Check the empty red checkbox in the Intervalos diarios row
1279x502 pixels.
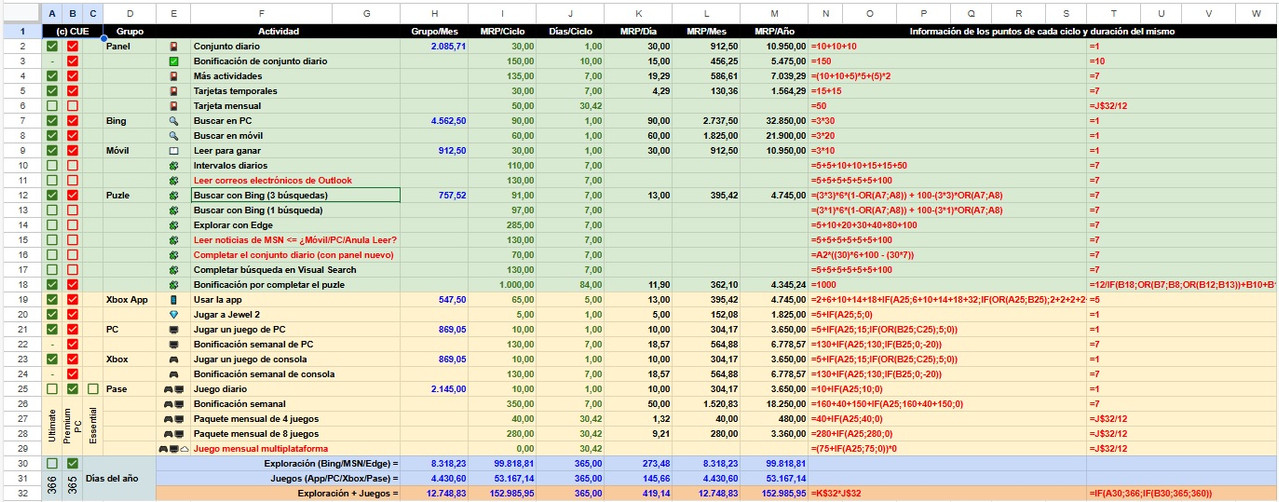point(72,165)
